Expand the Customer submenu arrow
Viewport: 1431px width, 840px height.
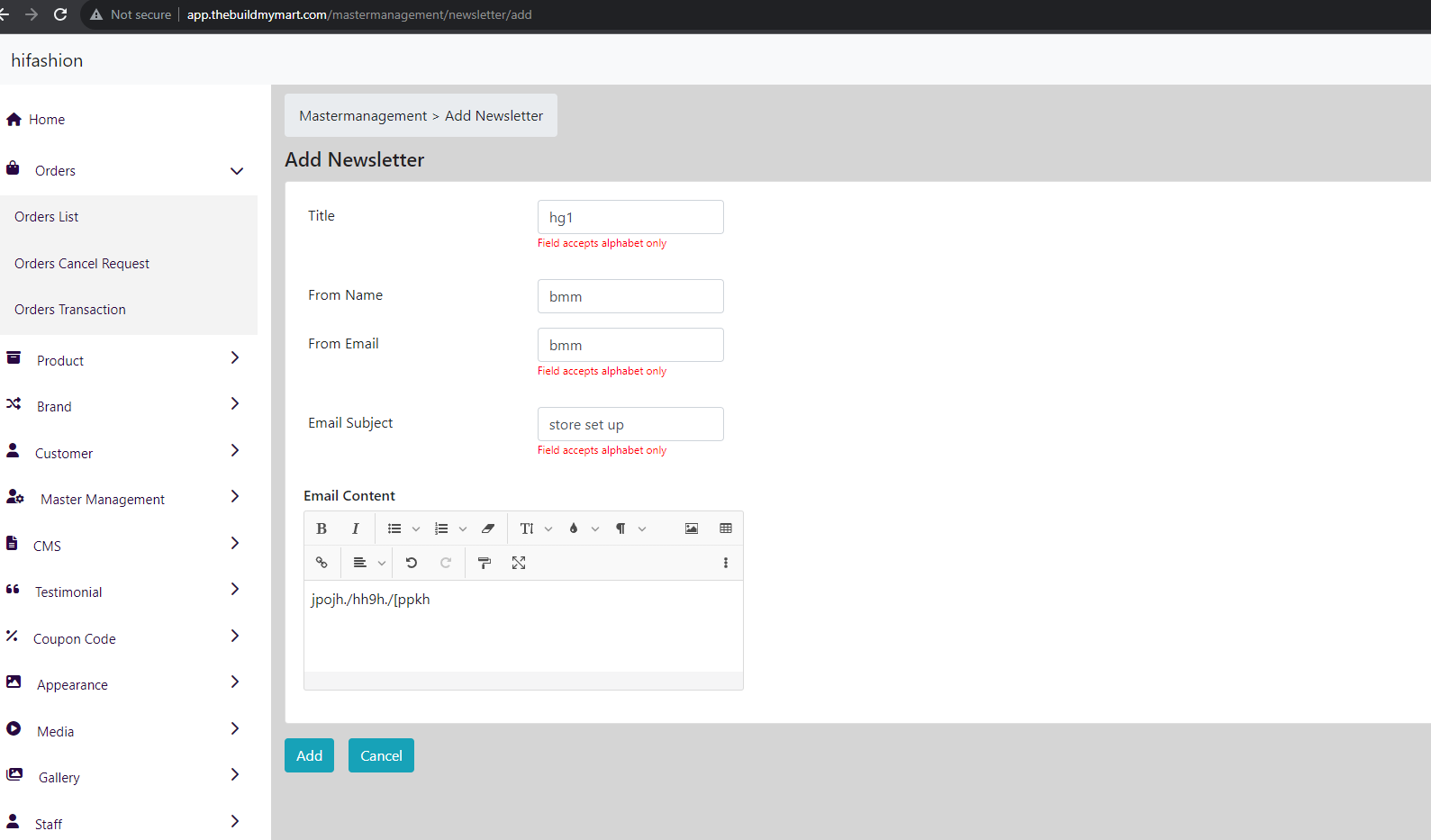(x=235, y=450)
